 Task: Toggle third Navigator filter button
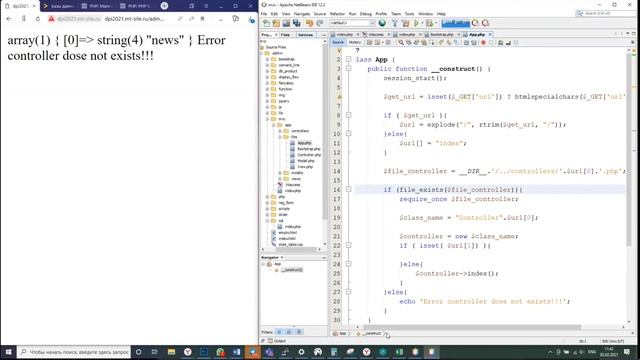click(x=299, y=332)
